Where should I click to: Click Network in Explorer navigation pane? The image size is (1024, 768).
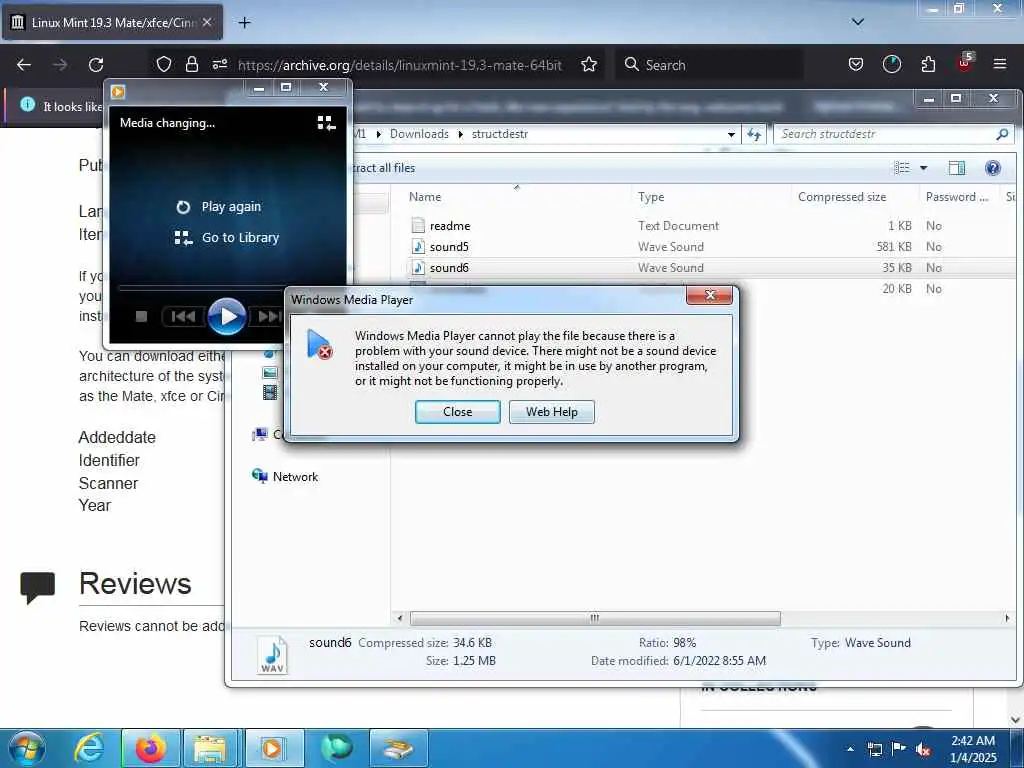point(285,476)
